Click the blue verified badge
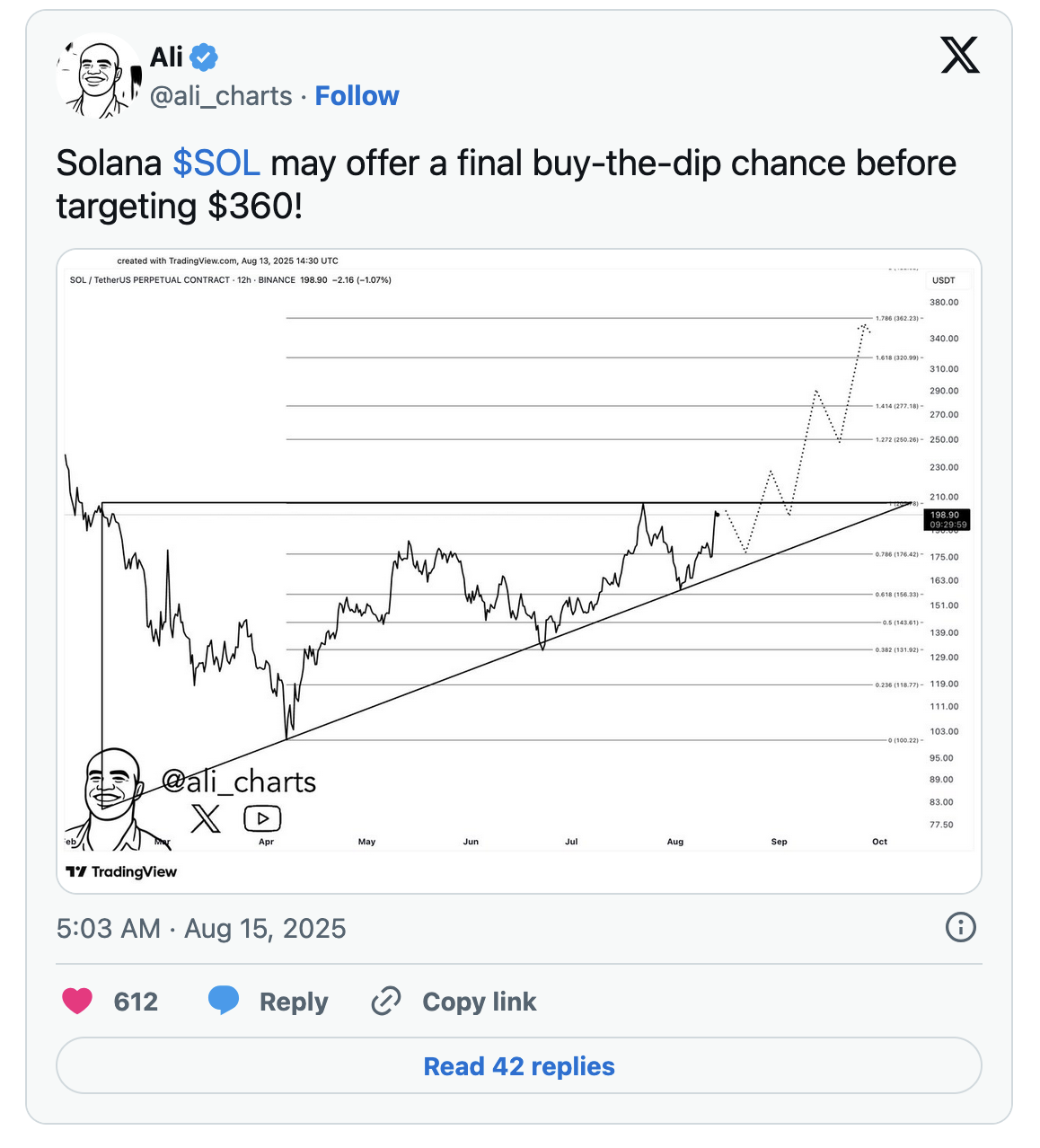The height and width of the screenshot is (1148, 1040). click(x=204, y=57)
